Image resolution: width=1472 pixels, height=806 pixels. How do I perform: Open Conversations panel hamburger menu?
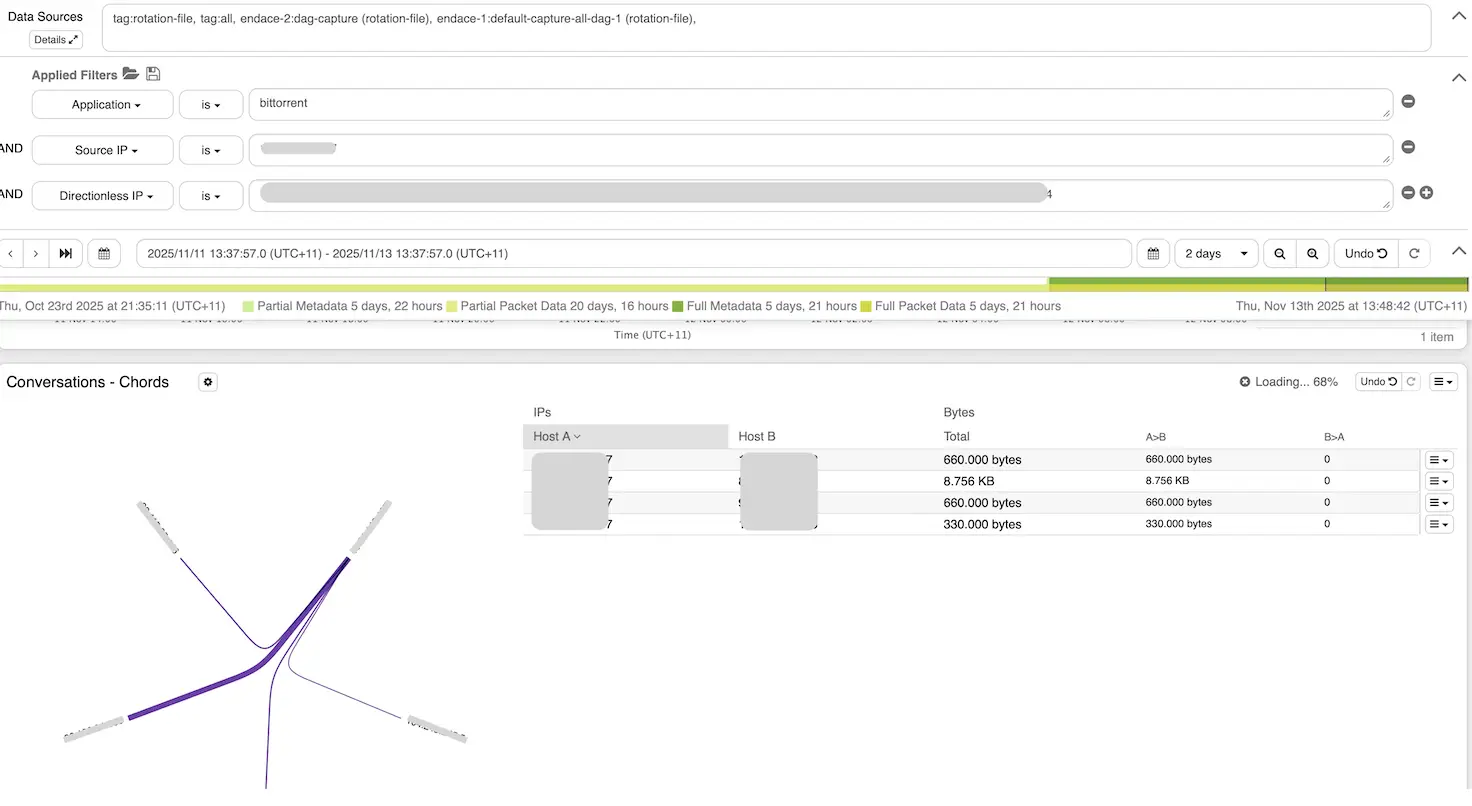(1442, 382)
